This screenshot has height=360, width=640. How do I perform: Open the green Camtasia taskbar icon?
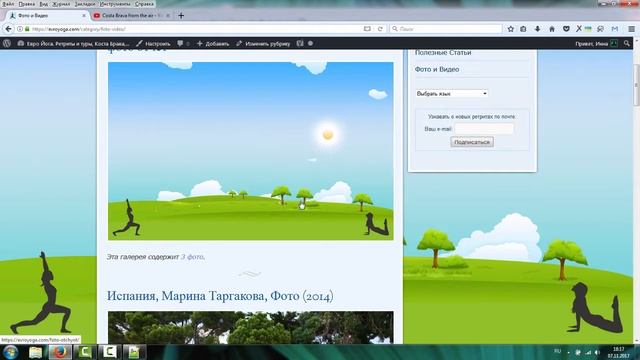(84, 352)
